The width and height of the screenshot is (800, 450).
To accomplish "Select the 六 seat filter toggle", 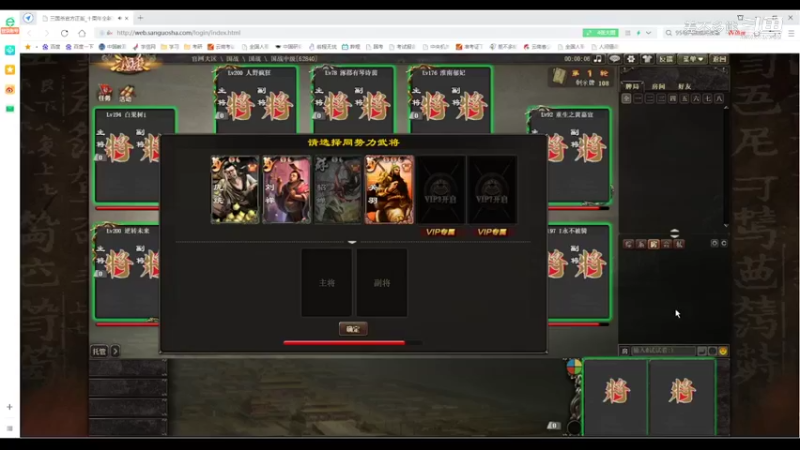I will 696,98.
